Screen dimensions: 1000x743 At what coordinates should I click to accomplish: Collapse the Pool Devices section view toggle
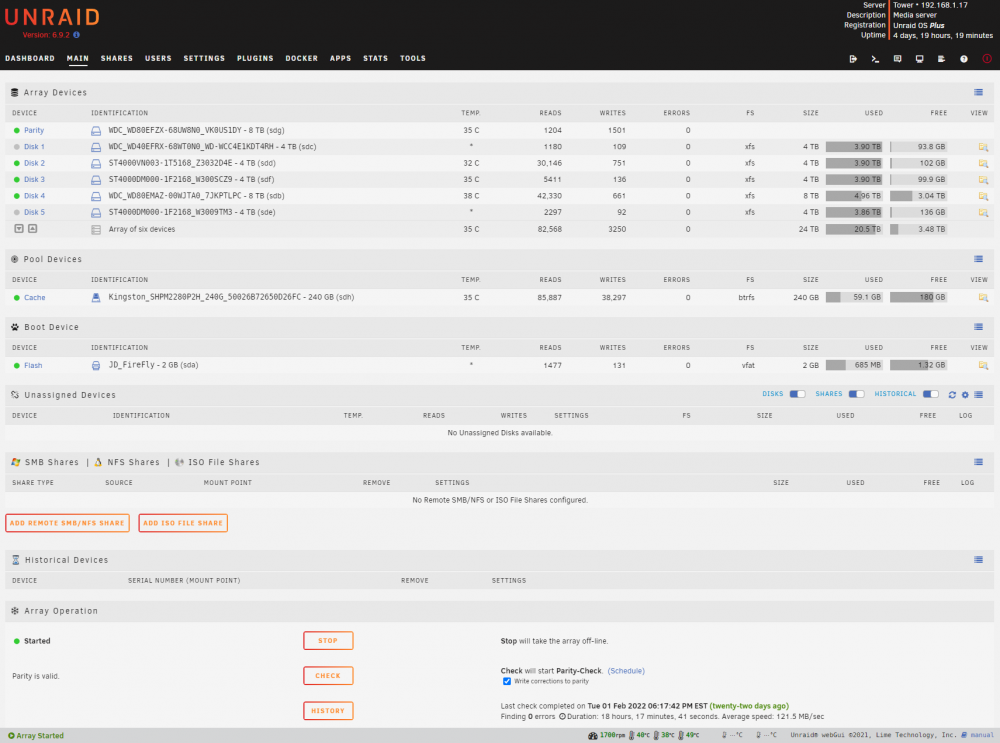tap(978, 259)
